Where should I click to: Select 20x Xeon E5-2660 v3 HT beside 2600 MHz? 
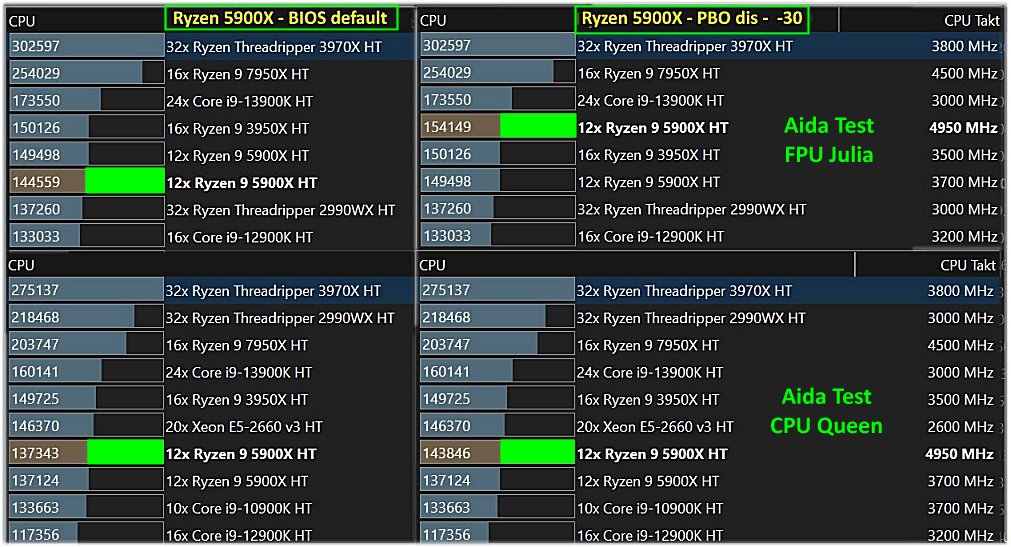pyautogui.click(x=654, y=426)
